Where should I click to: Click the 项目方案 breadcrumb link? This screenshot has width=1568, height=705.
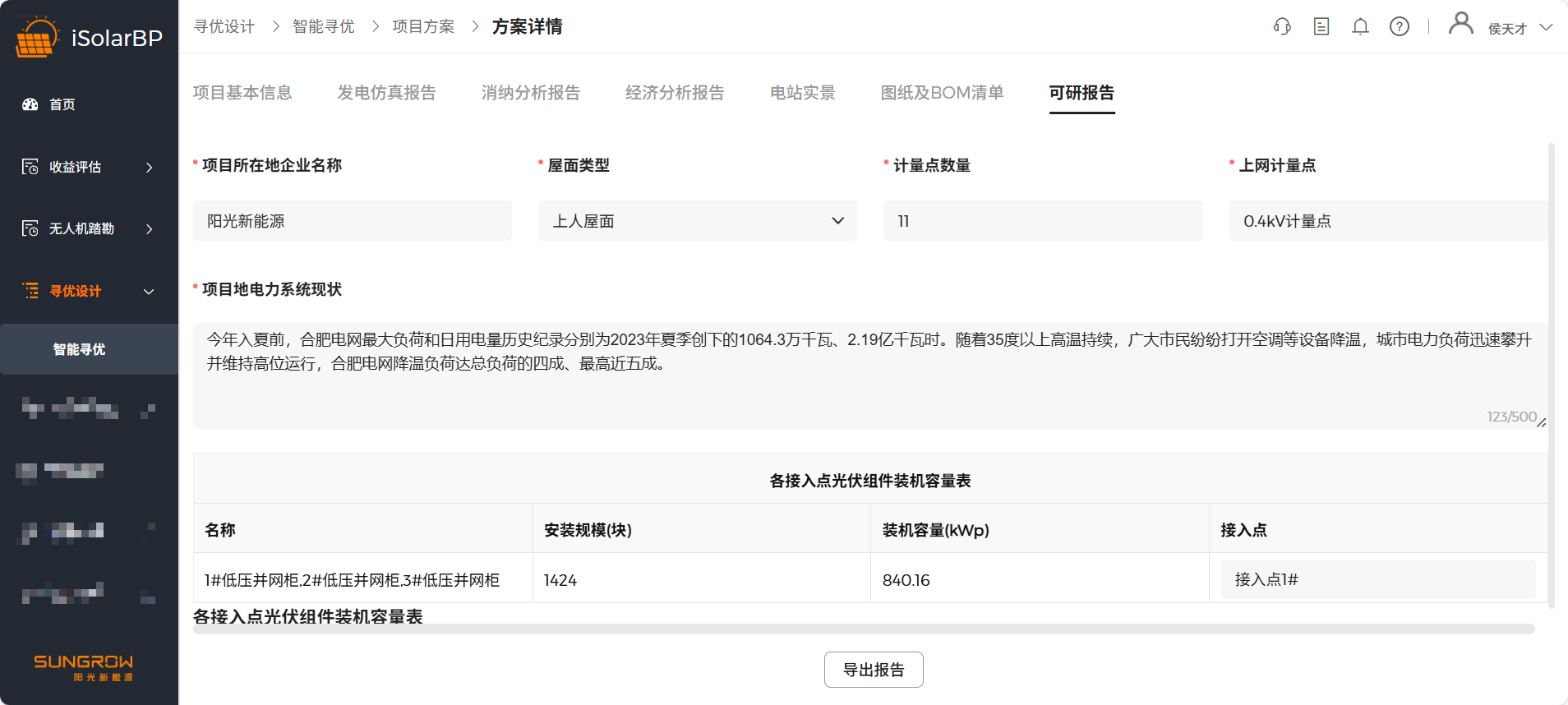coord(423,27)
